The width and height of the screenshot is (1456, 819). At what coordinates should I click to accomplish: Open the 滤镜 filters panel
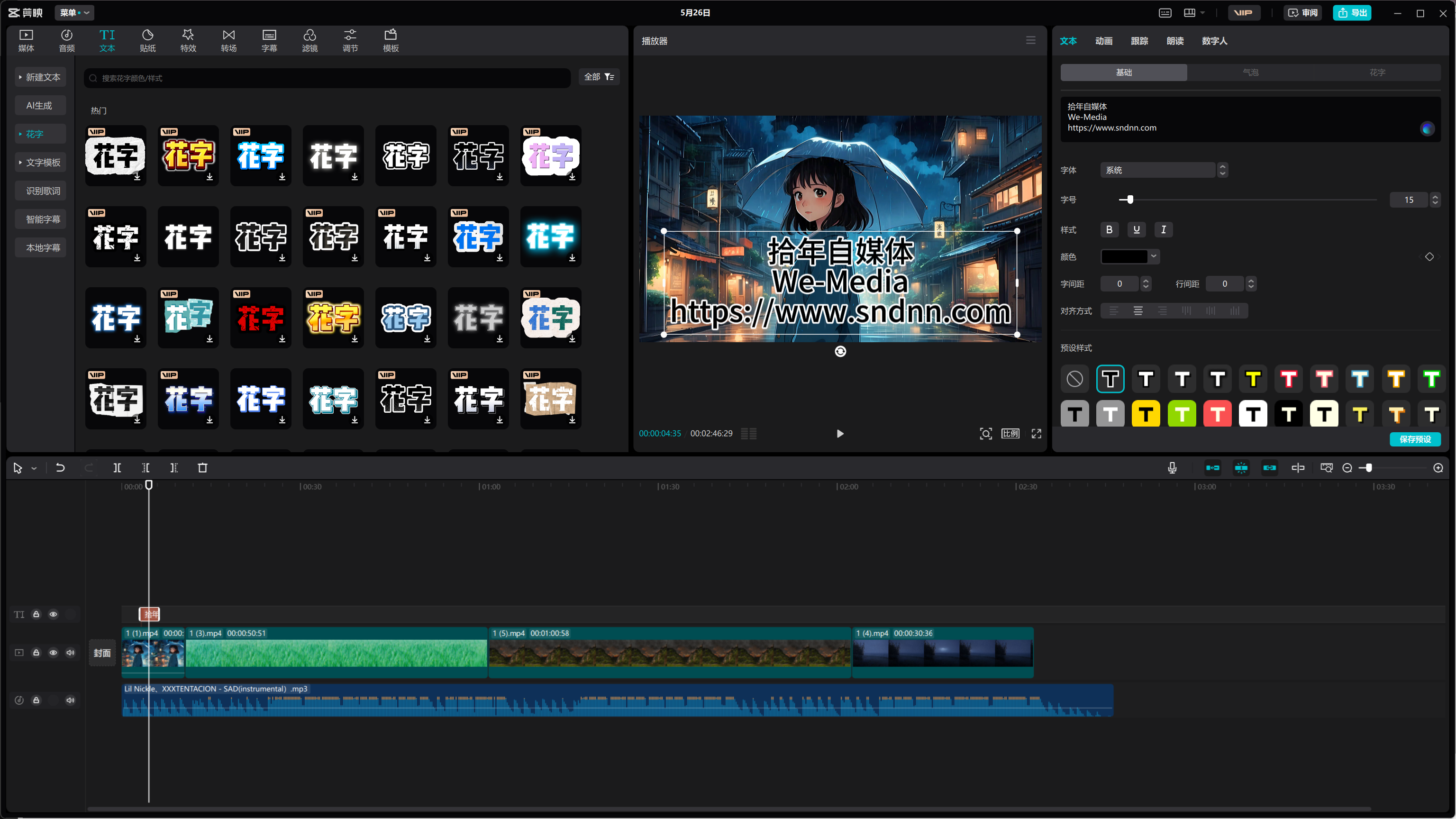click(x=310, y=41)
